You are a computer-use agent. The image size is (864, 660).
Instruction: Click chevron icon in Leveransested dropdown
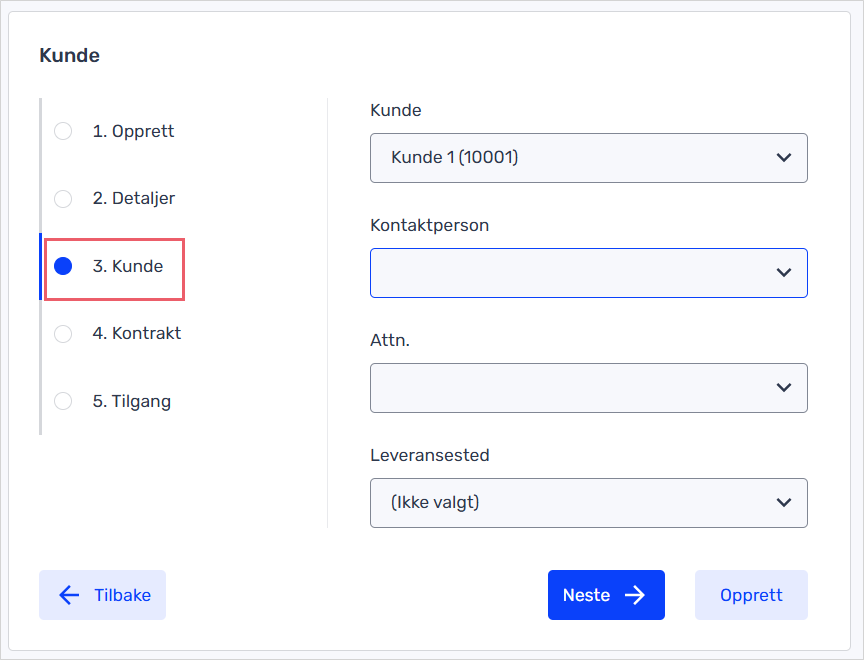tap(784, 502)
